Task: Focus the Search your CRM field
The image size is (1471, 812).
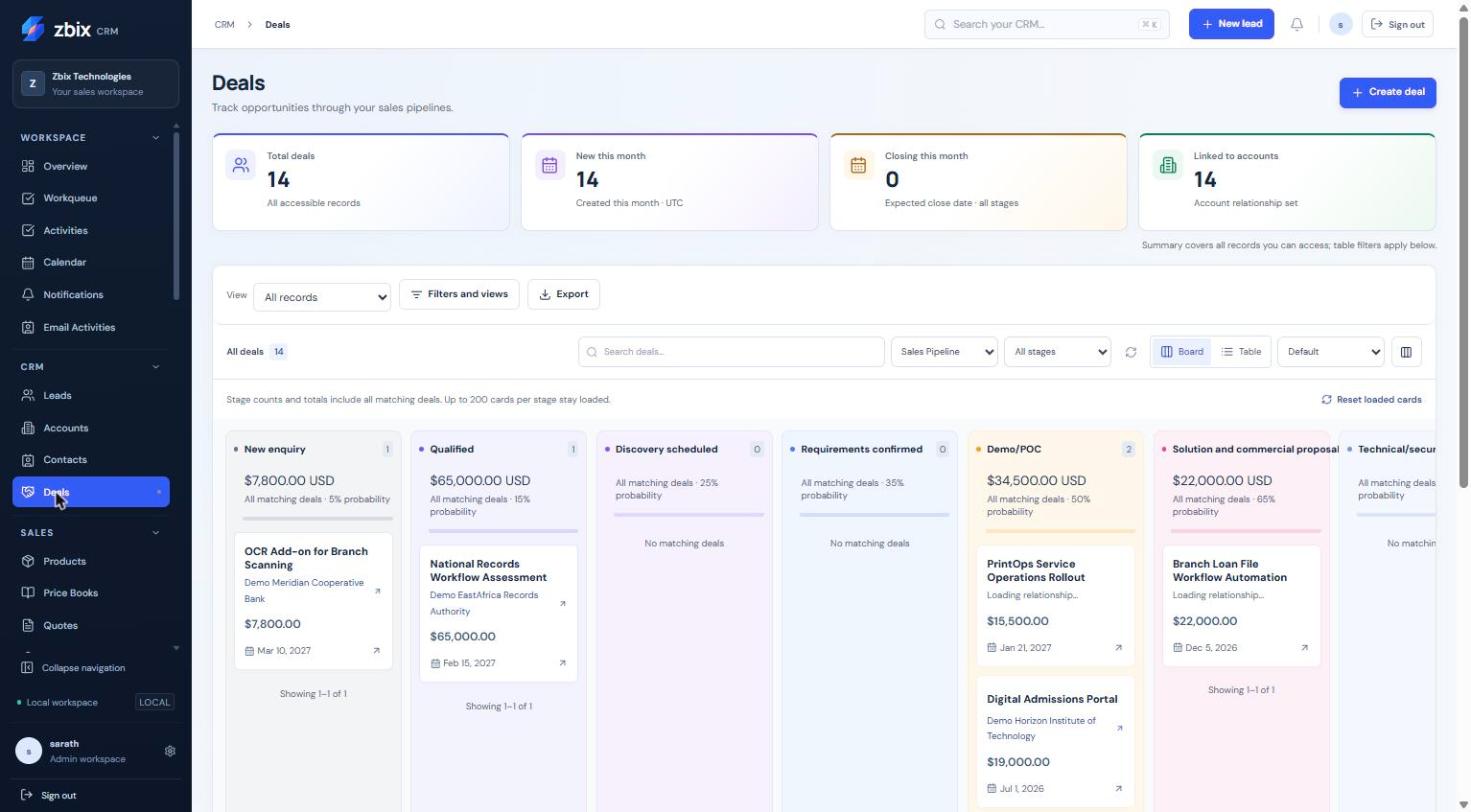Action: coord(1047,24)
